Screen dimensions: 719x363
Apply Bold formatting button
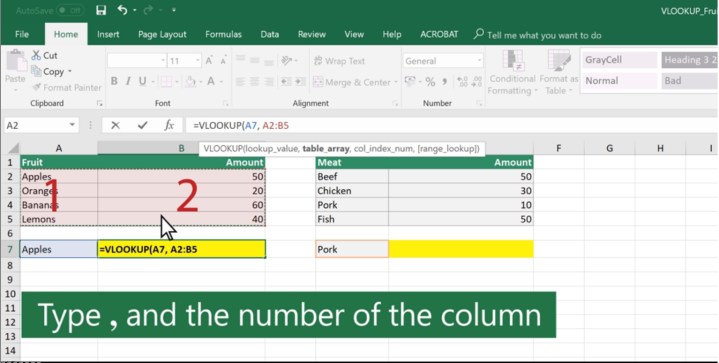click(114, 82)
